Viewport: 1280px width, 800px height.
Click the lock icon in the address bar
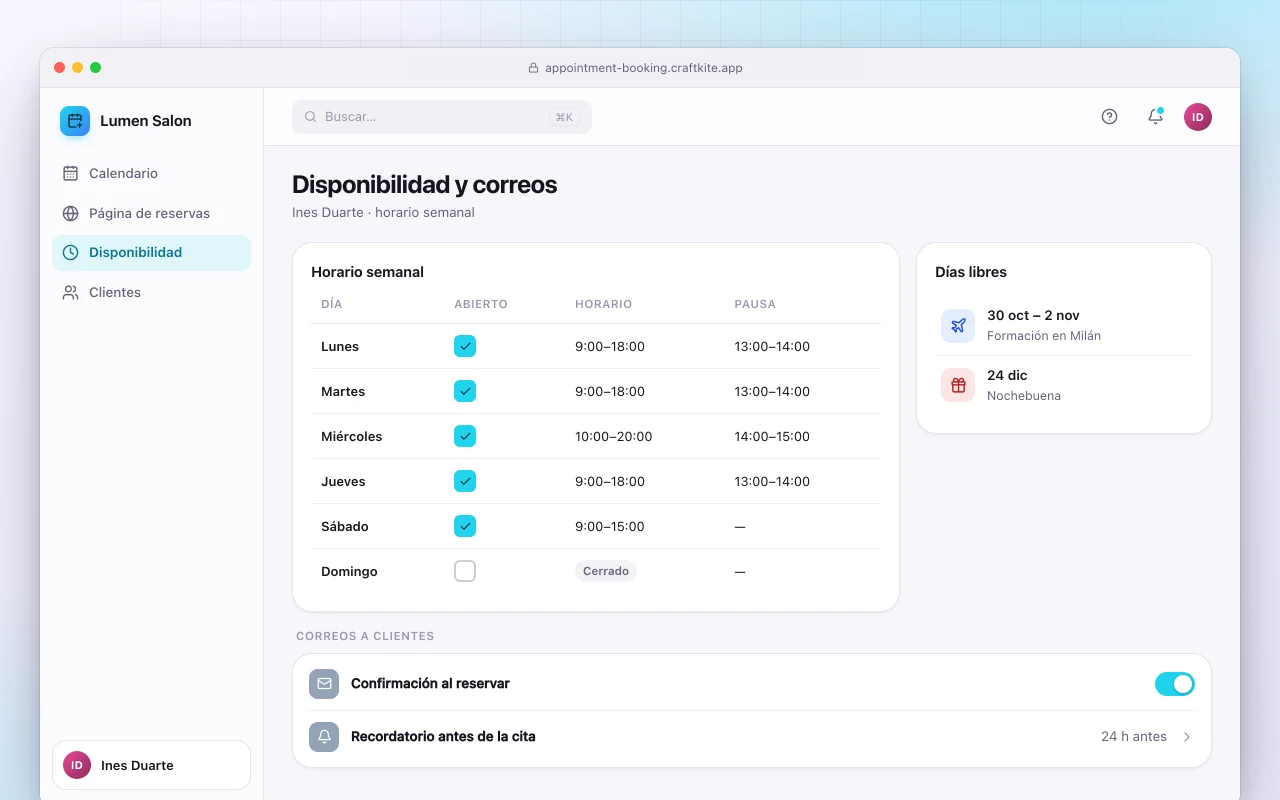(533, 68)
